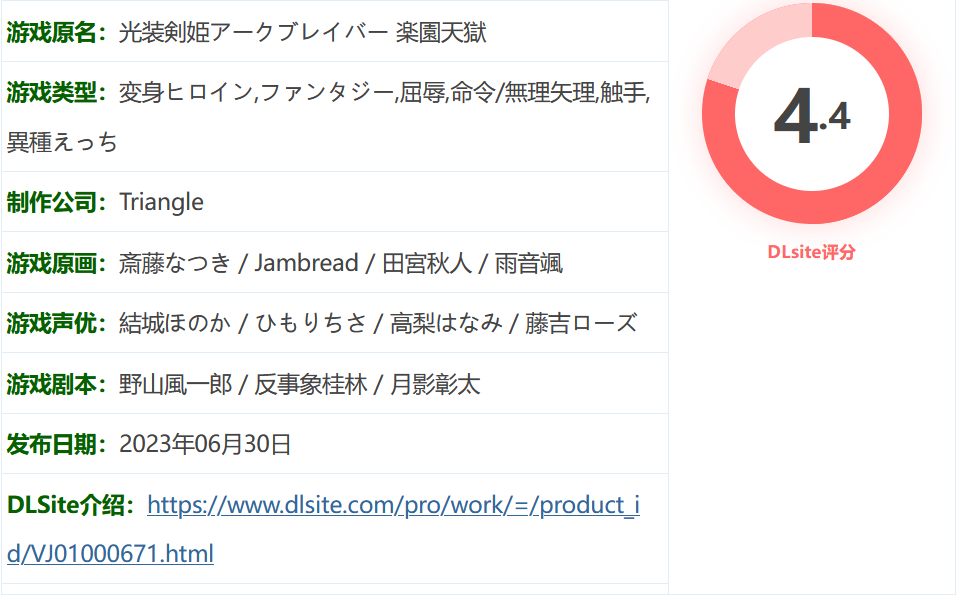Click the 游戏声优 label
Screen dimensions: 956x602
pyautogui.click(x=56, y=323)
